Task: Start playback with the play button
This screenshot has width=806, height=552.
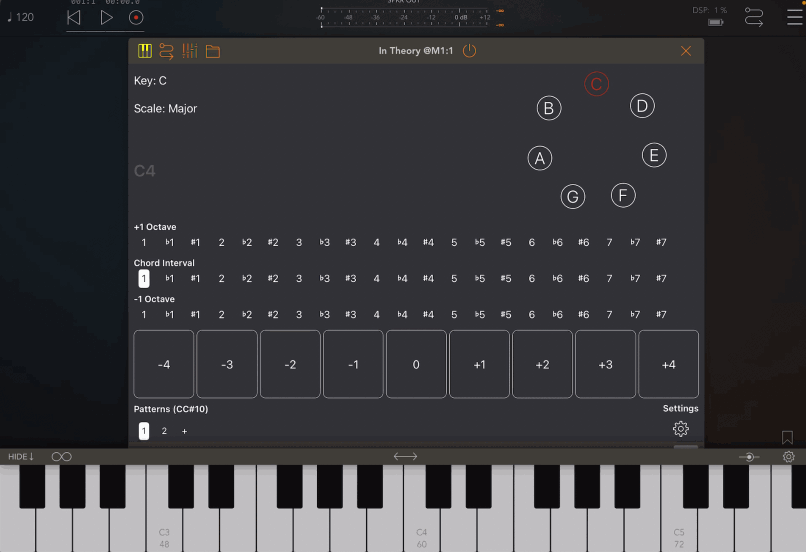Action: (x=106, y=17)
